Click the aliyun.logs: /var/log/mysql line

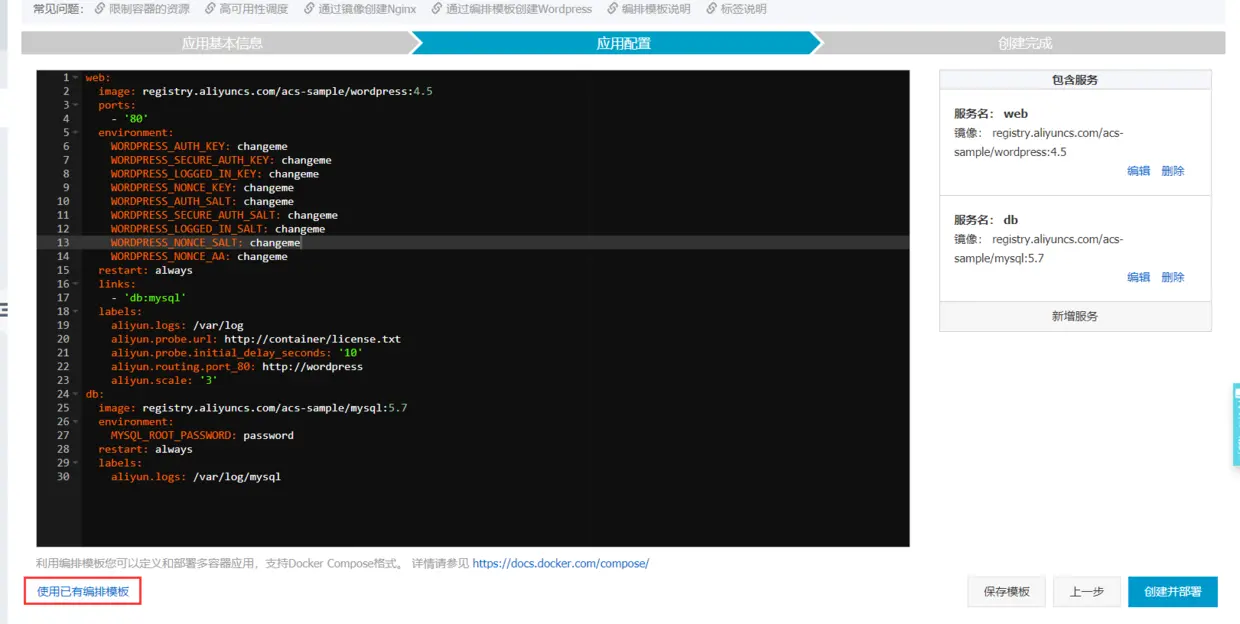pyautogui.click(x=195, y=477)
